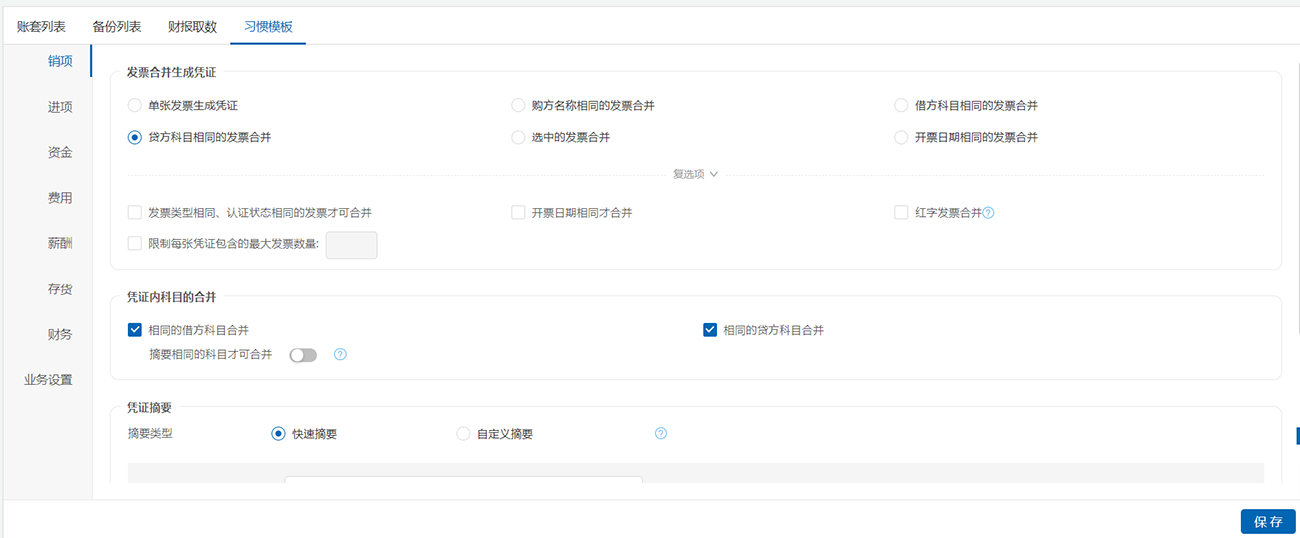Uncheck 相同的借方科目合并 checkbox
Screen dimensions: 1300x538
point(135,330)
